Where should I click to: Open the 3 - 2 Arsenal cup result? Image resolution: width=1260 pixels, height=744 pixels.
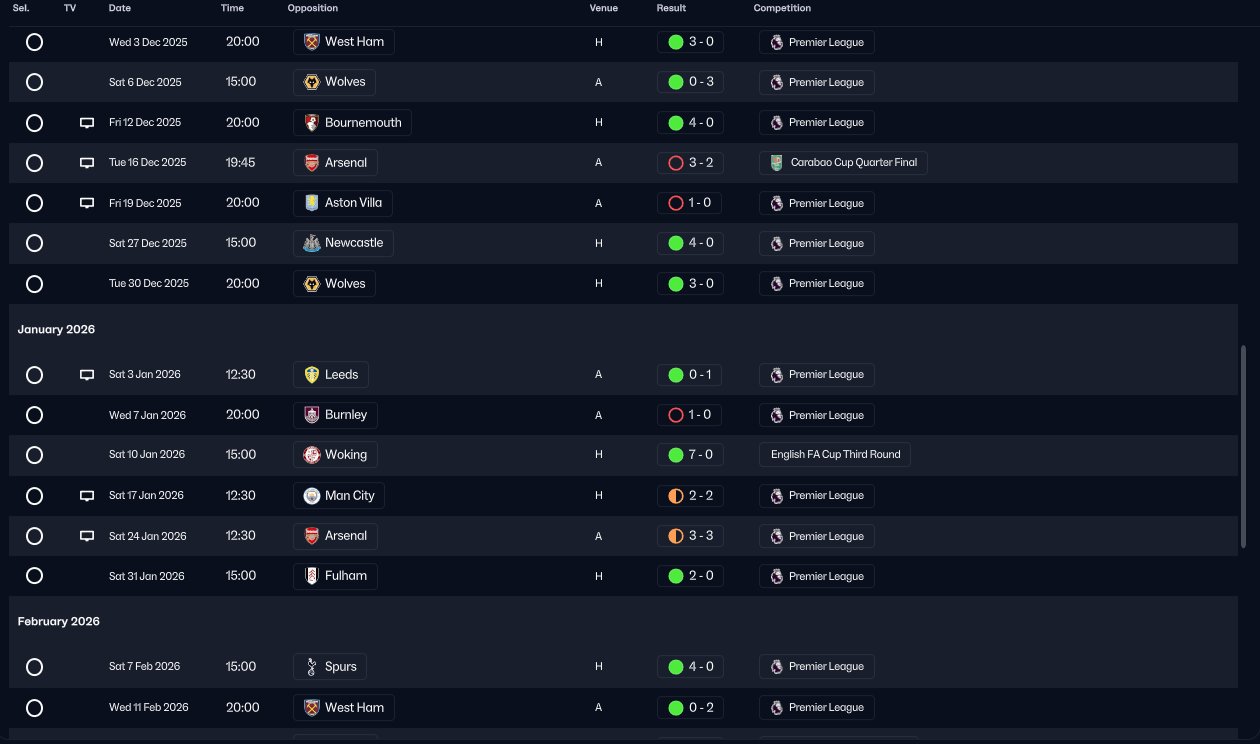[690, 163]
